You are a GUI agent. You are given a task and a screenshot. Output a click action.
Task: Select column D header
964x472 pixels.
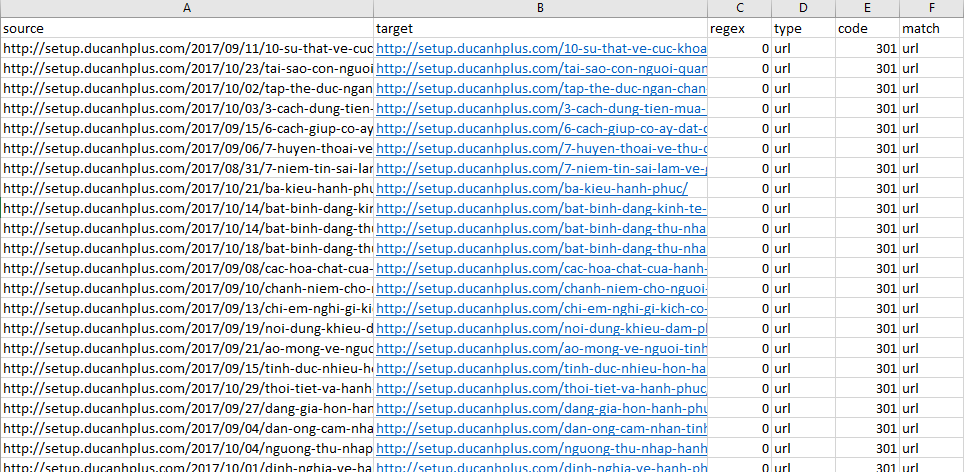point(803,8)
